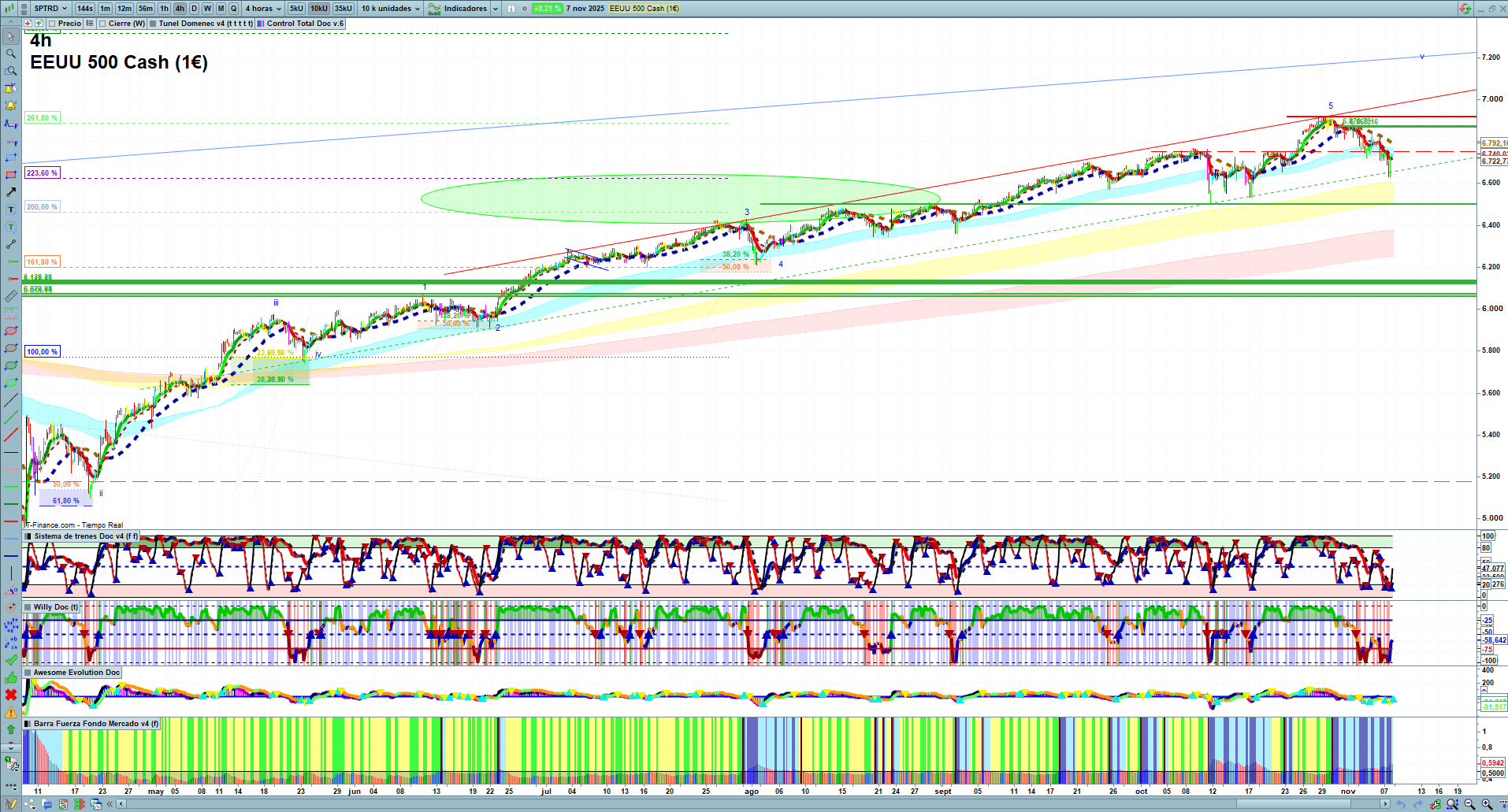This screenshot has height=812, width=1508.
Task: Select the red rectangle drawing tool
Action: pyautogui.click(x=11, y=175)
